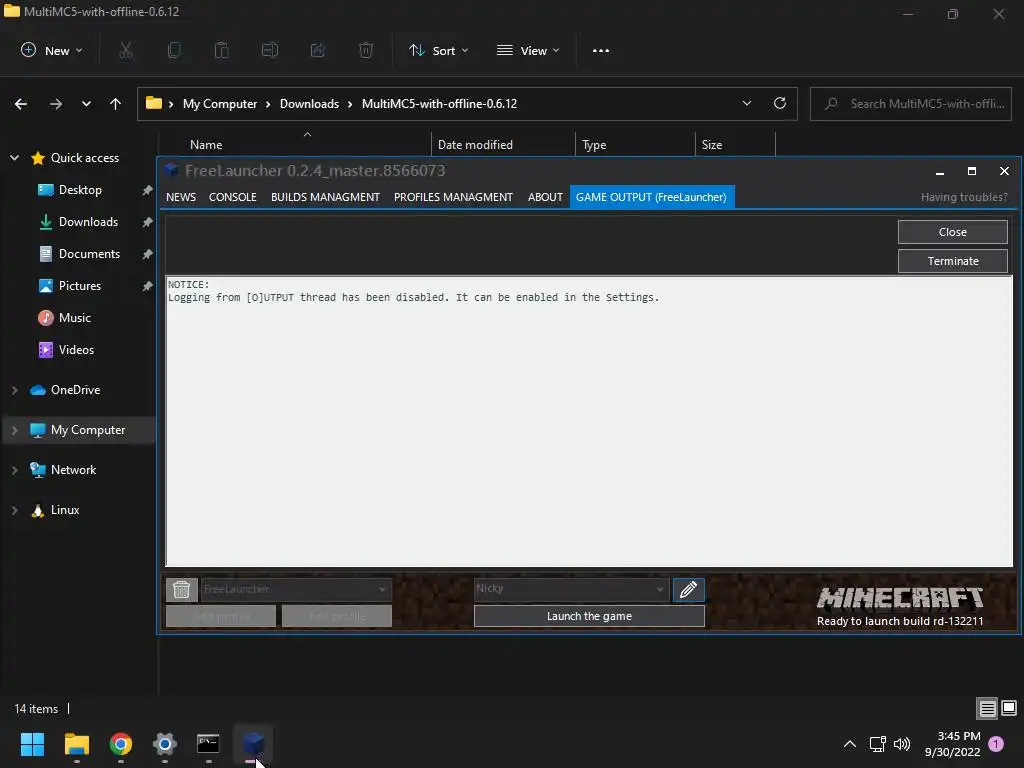Image resolution: width=1024 pixels, height=768 pixels.
Task: Click the Search MultiMC5 search box
Action: tap(911, 104)
